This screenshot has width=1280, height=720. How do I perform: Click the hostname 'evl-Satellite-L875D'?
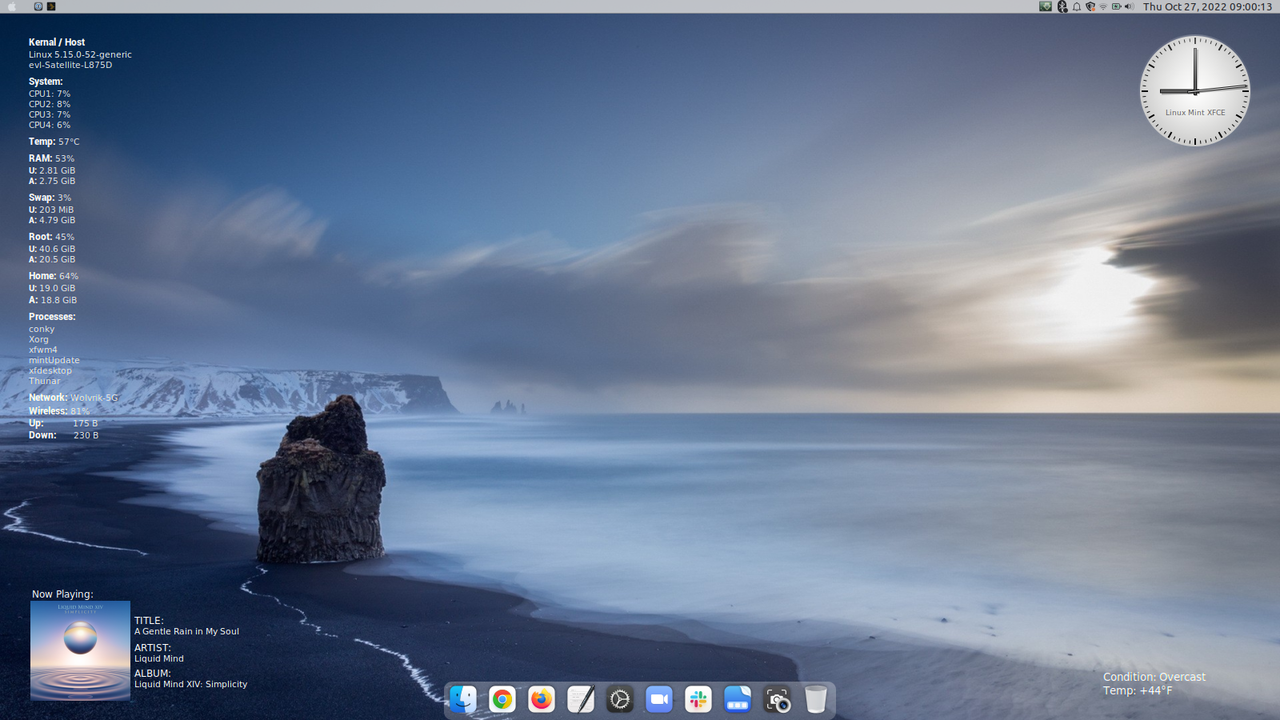click(70, 65)
